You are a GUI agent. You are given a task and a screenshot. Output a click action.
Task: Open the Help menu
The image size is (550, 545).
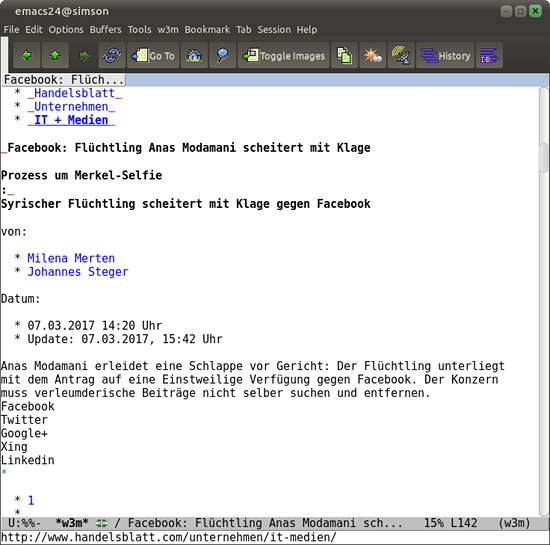click(x=307, y=29)
